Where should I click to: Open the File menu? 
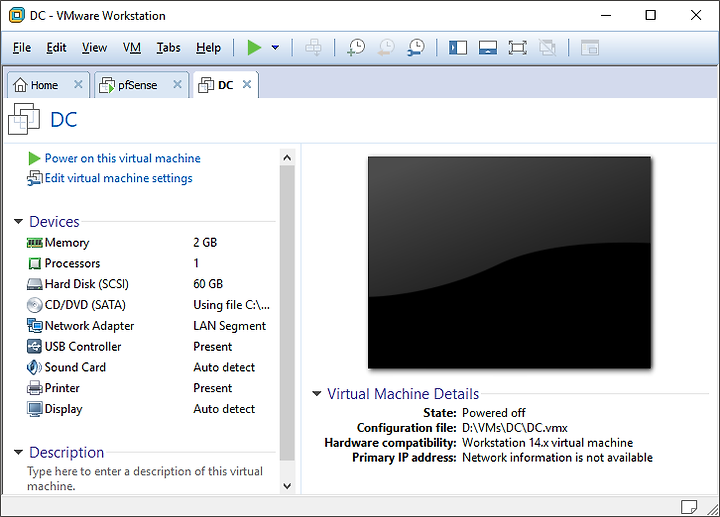[22, 47]
